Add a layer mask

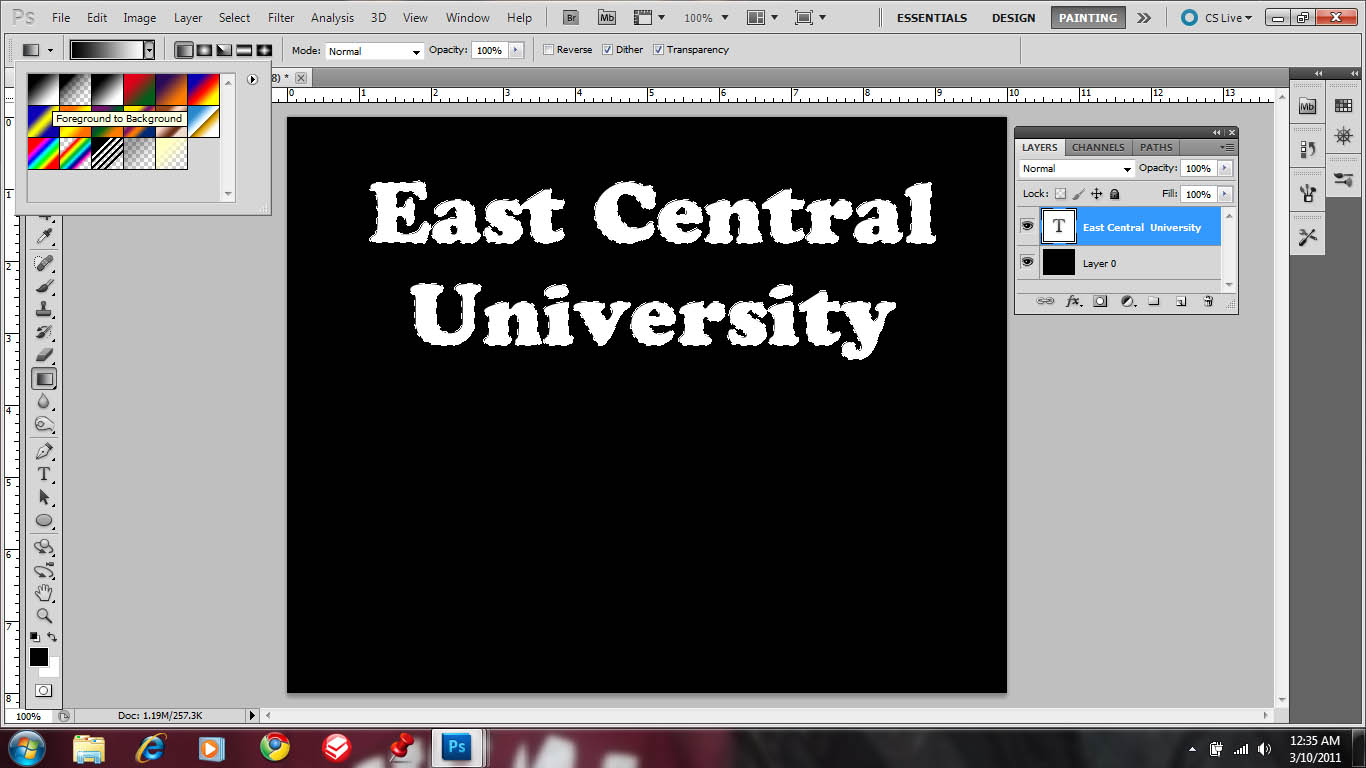click(x=1100, y=301)
